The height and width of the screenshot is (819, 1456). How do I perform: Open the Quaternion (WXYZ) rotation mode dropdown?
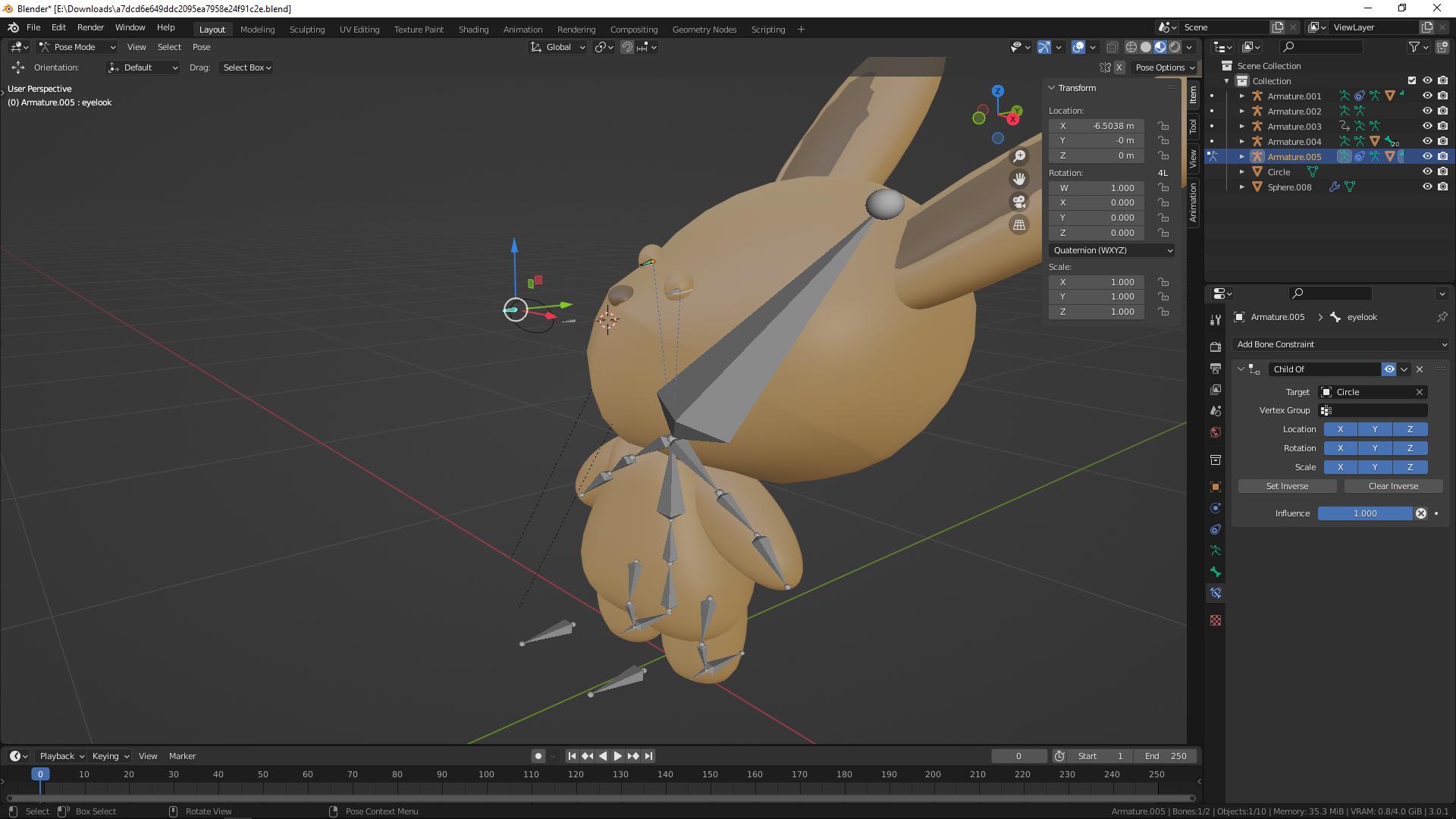(1112, 250)
